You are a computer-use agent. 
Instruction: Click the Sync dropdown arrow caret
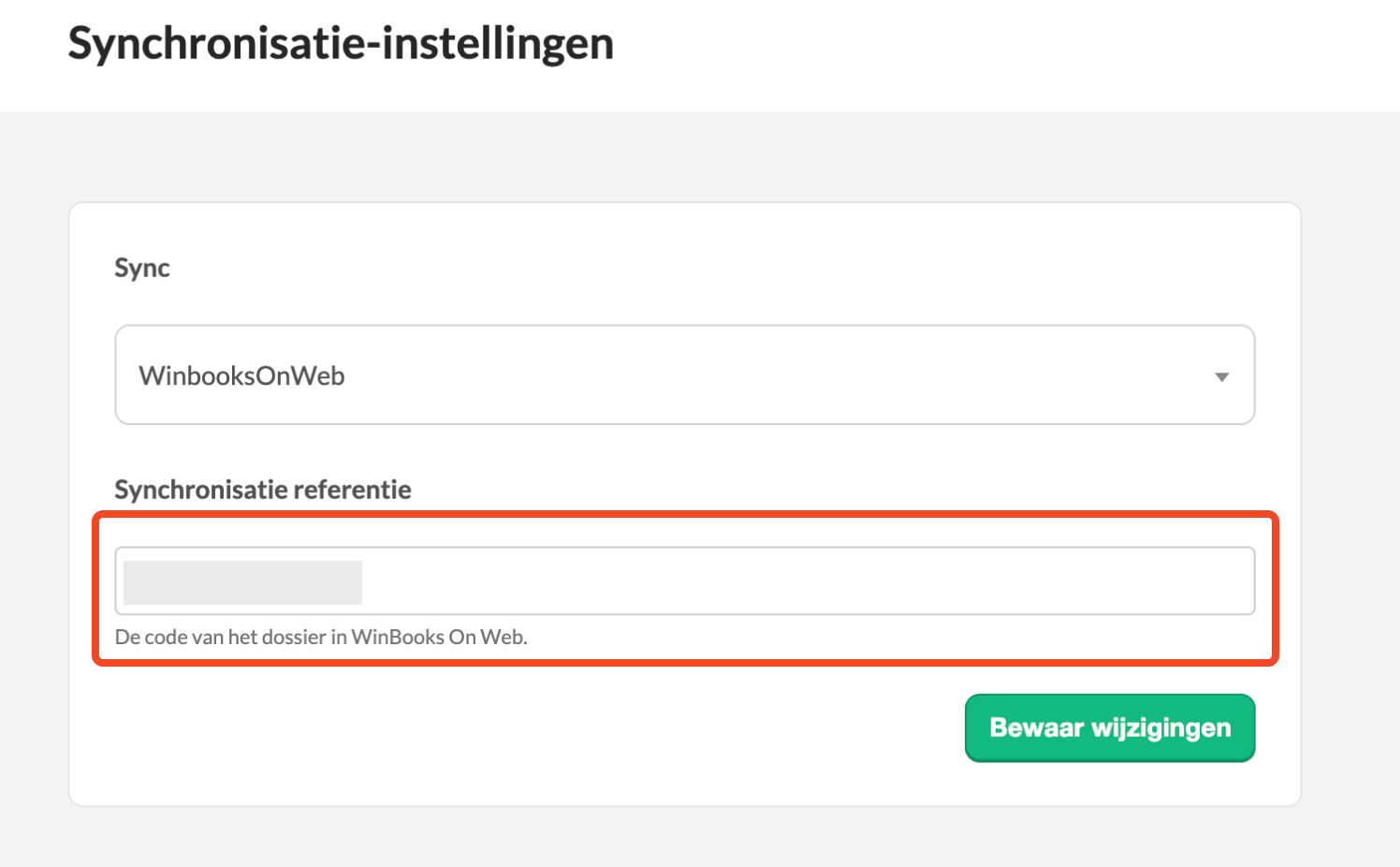[1221, 376]
